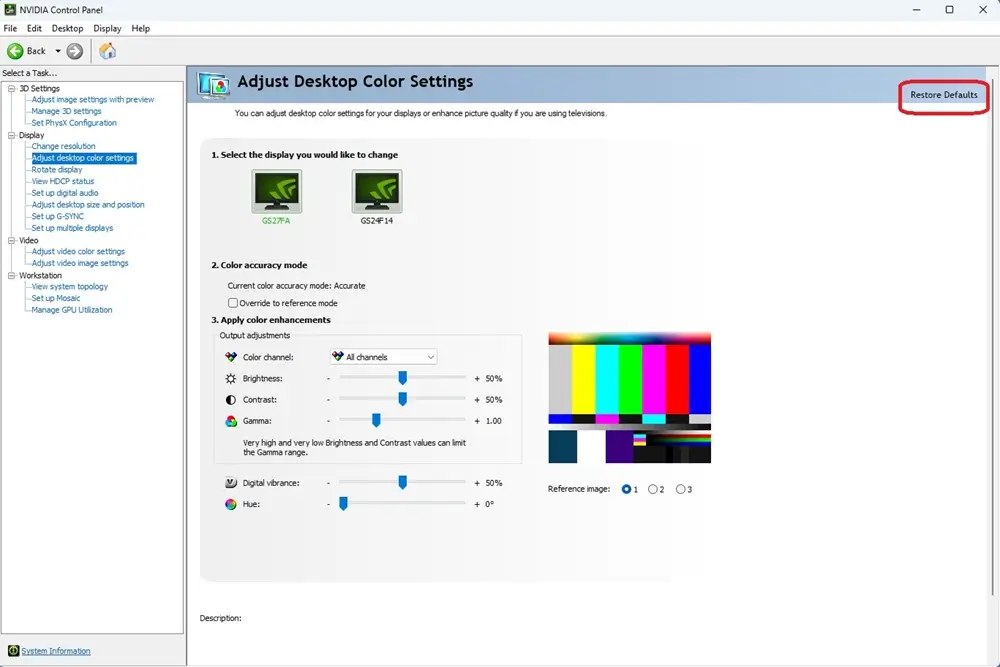Open the Help menu
1000x667 pixels.
click(140, 29)
